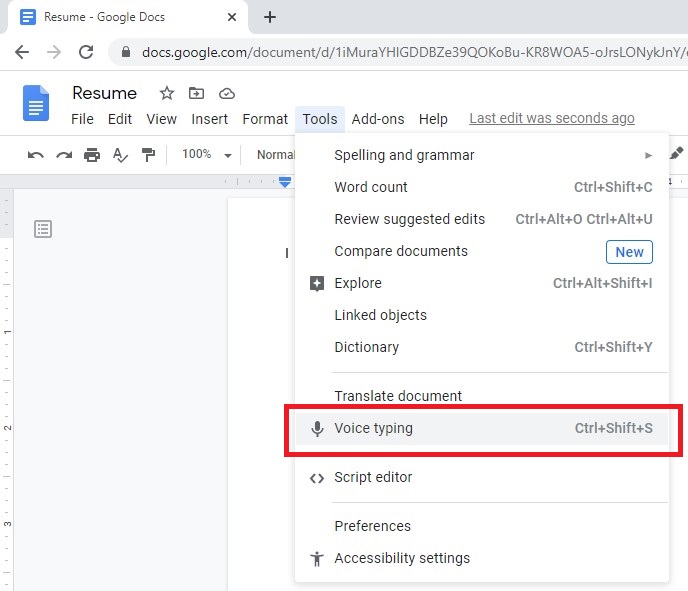The height and width of the screenshot is (591, 688).
Task: Open the 100% zoom dropdown
Action: pos(205,155)
